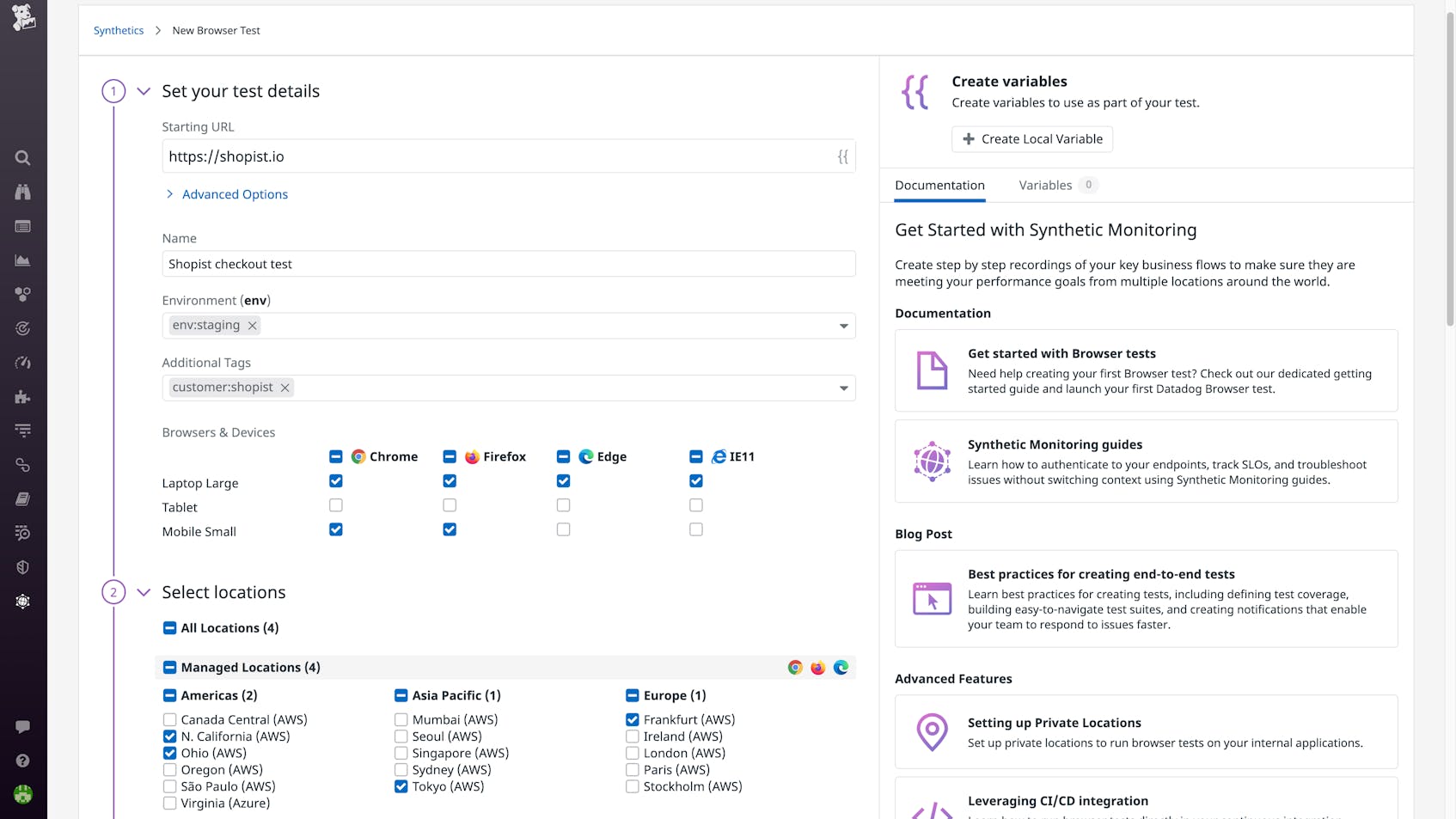
Task: Click the Create Local Variable button
Action: [1031, 138]
